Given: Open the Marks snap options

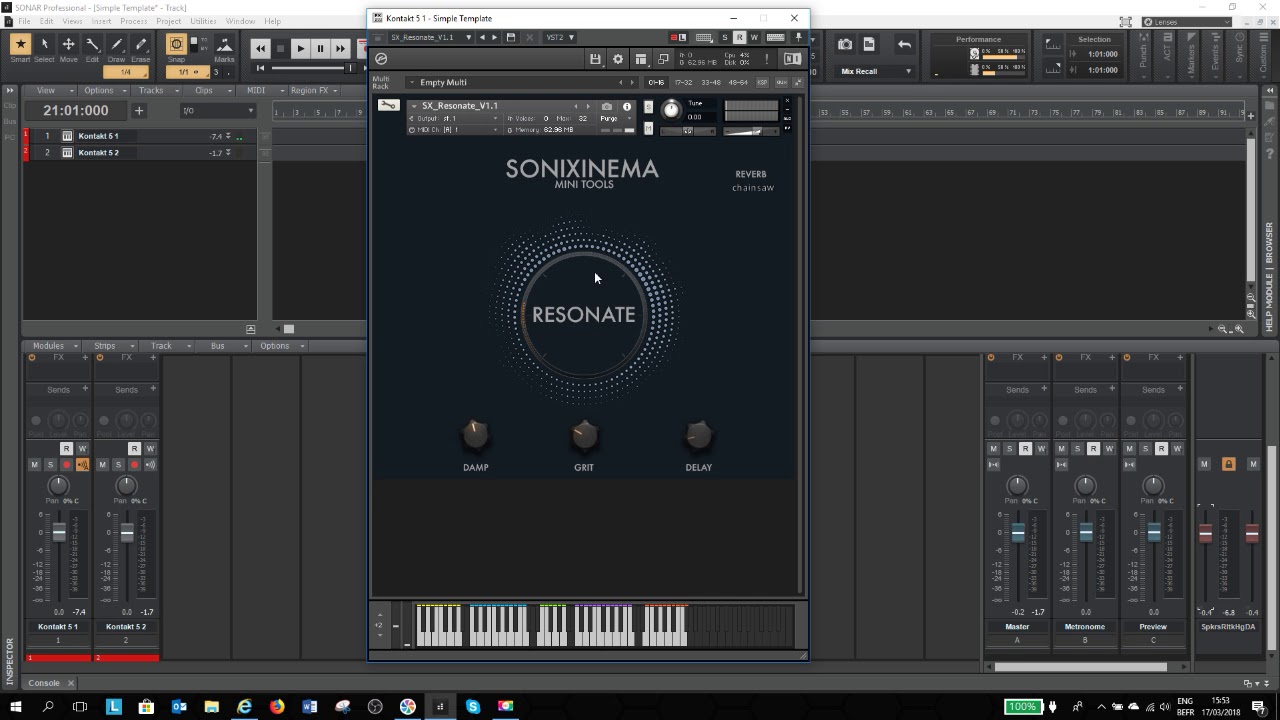Looking at the screenshot, I should [x=224, y=45].
